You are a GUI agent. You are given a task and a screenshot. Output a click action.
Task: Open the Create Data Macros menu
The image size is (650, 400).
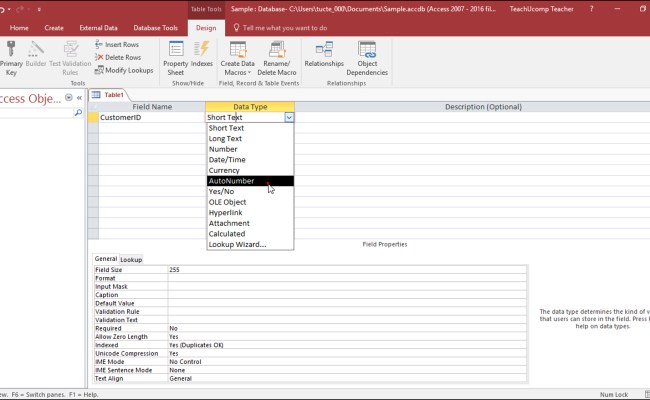[238, 58]
